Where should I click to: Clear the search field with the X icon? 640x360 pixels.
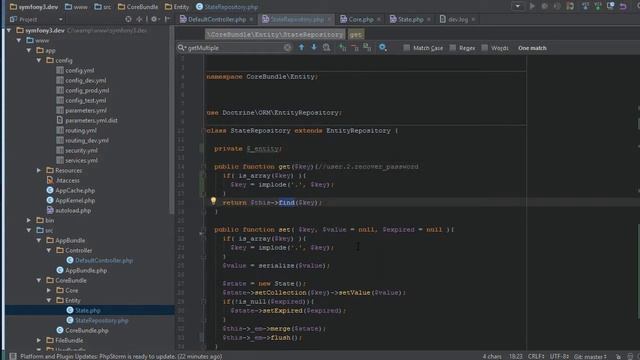pos(287,48)
